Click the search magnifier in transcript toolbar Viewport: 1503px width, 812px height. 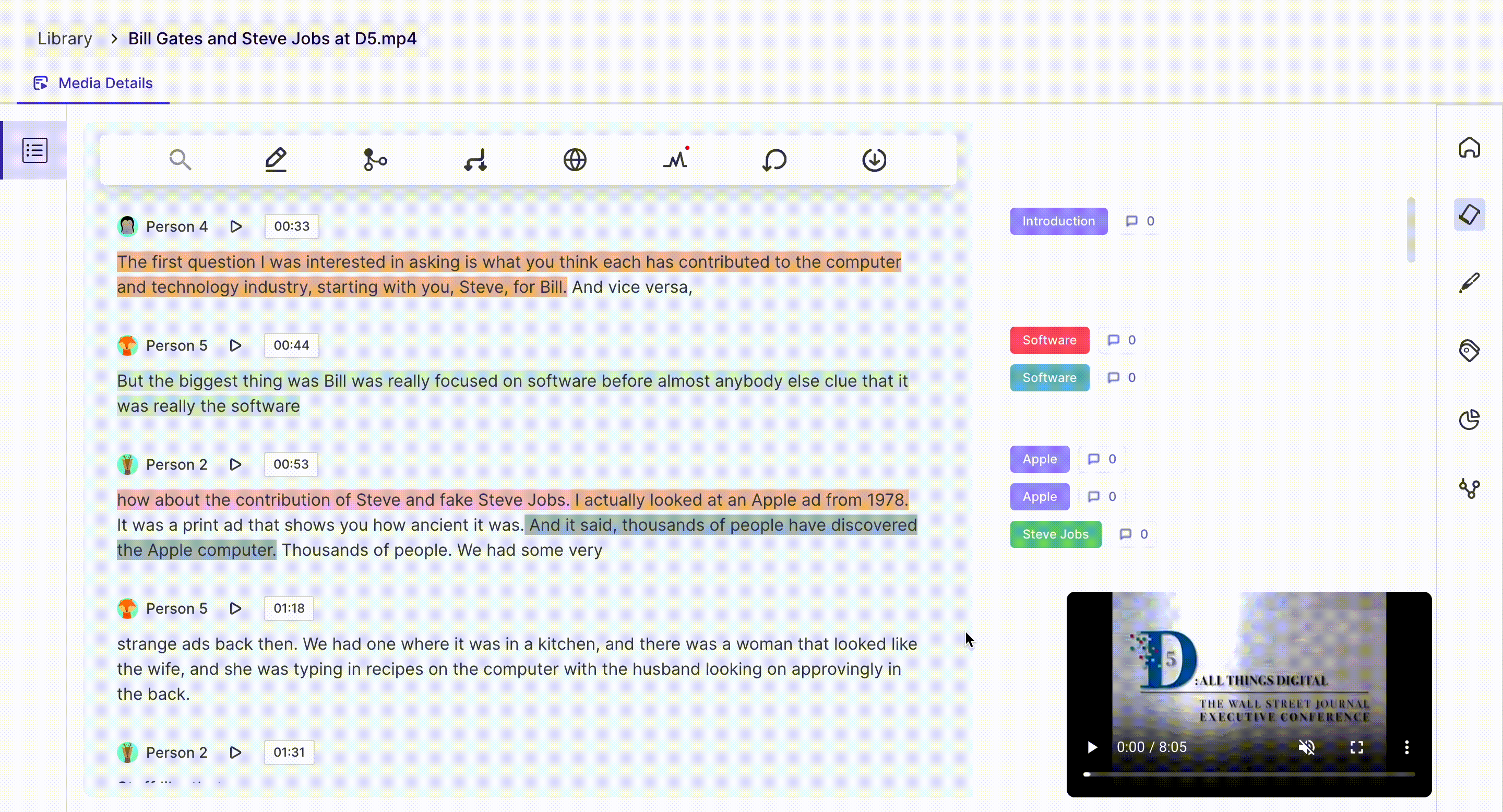[180, 159]
